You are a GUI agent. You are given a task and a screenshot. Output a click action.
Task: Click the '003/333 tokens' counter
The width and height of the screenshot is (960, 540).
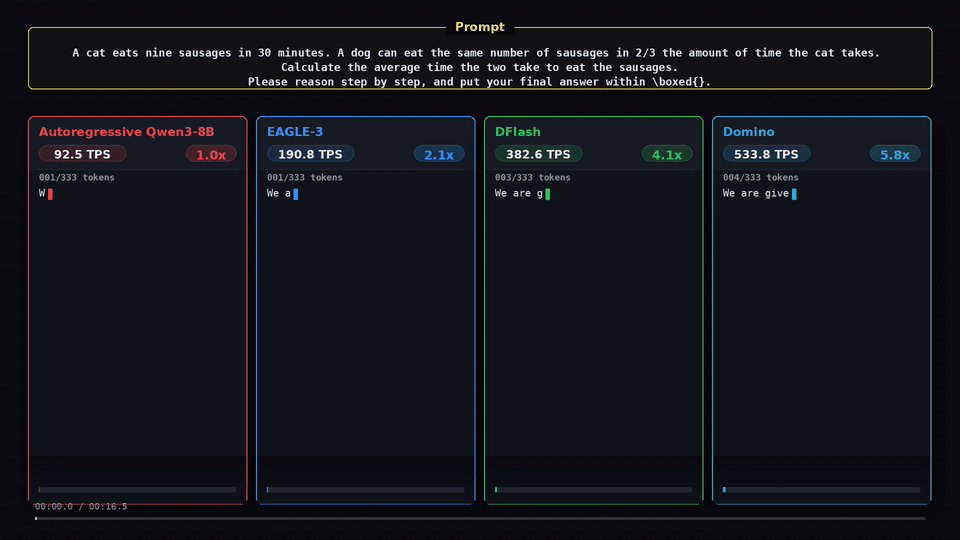click(x=533, y=178)
